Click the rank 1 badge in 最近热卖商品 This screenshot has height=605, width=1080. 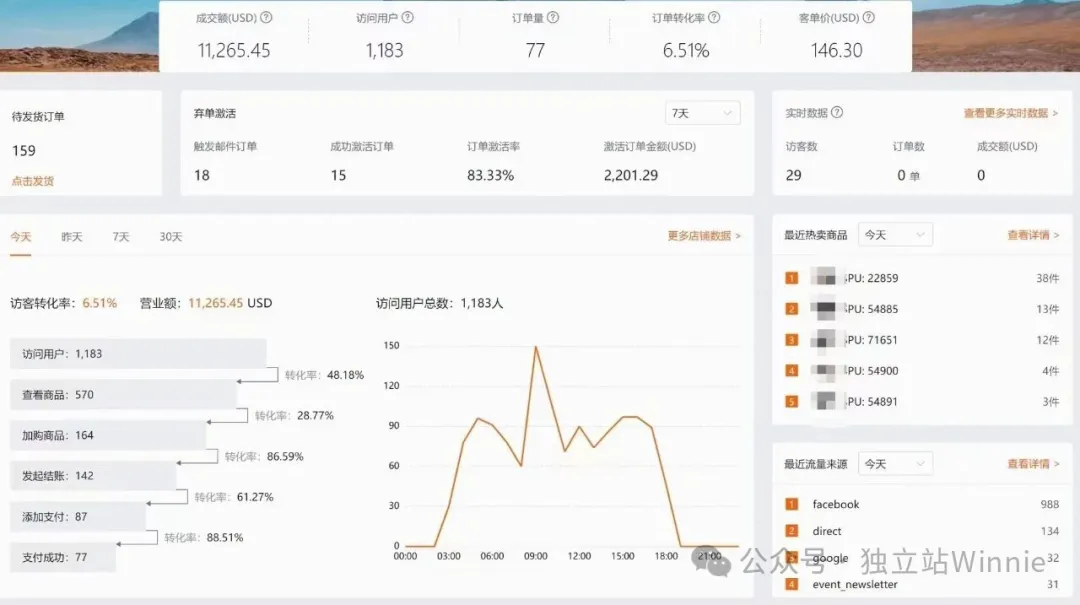click(x=791, y=277)
